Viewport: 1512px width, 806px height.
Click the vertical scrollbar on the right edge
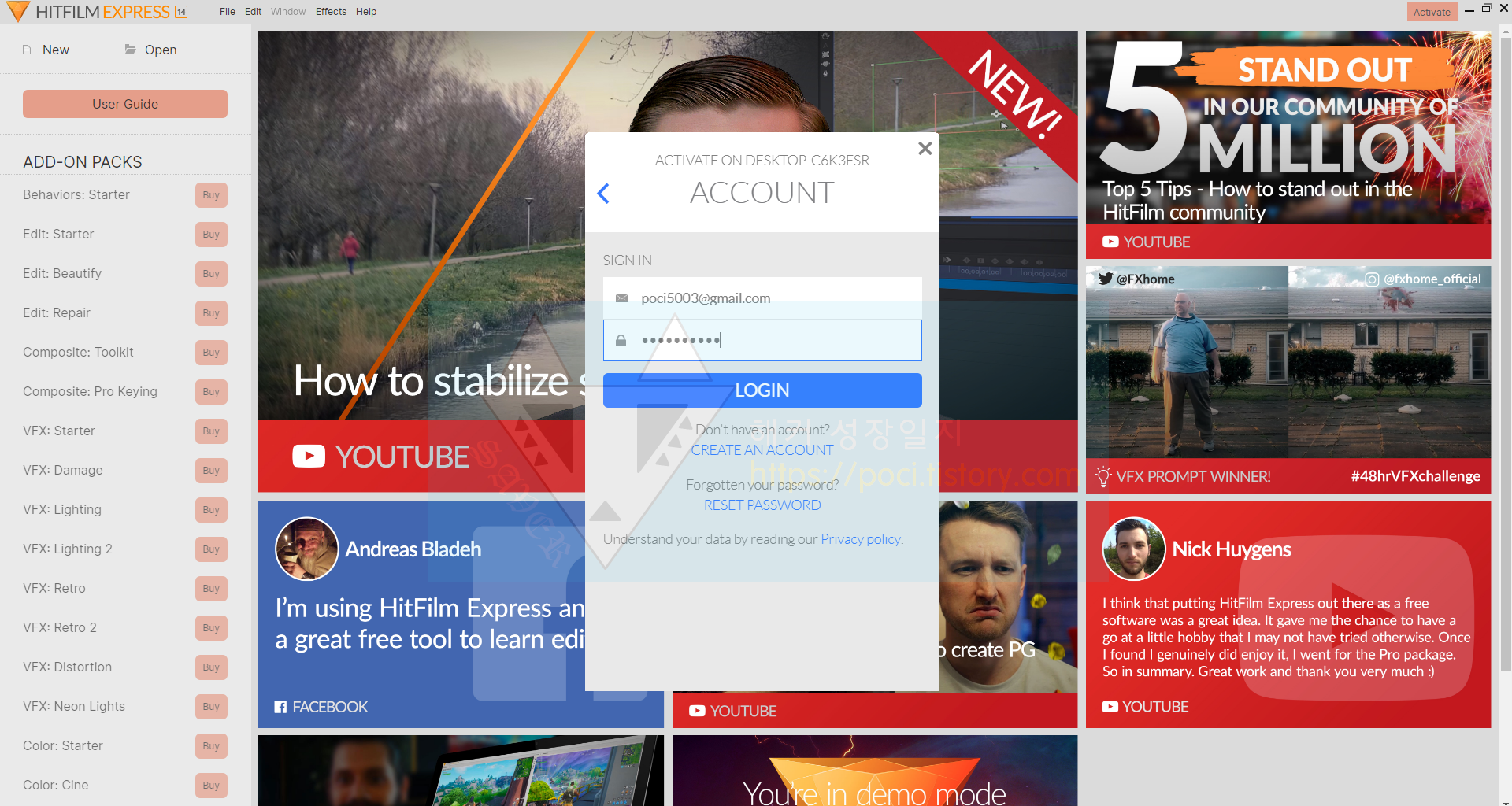coord(1506,354)
